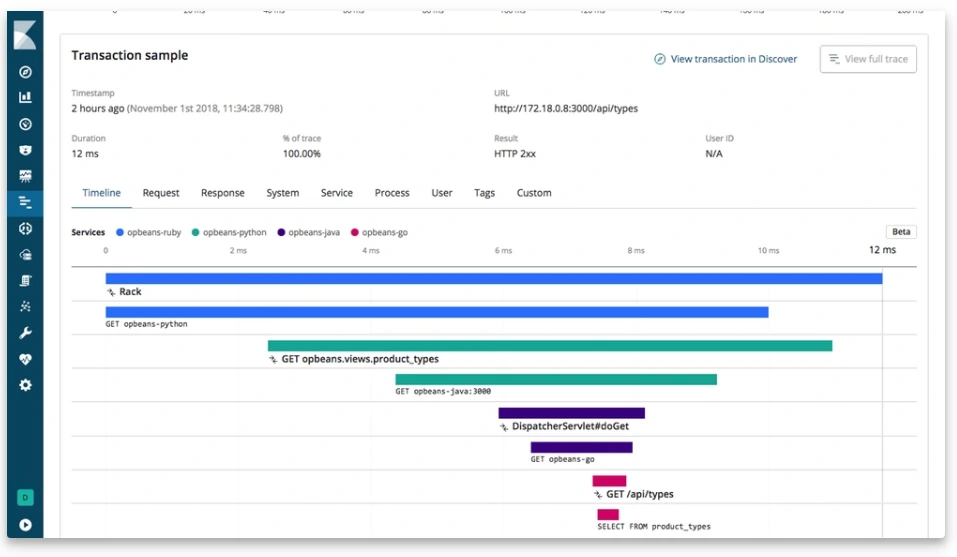Click the icon beside GET opbeans.views.product_types
957x557 pixels.
(x=273, y=359)
